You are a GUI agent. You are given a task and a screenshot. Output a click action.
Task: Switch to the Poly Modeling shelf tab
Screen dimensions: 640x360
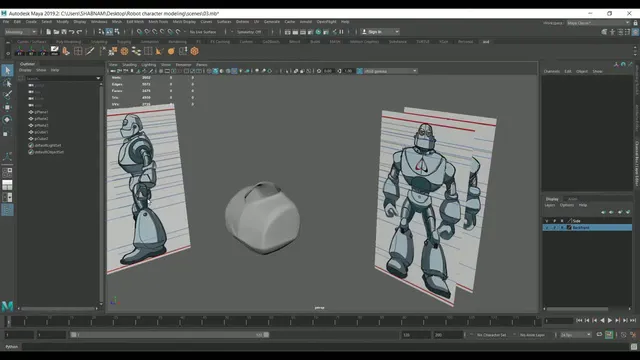coord(69,42)
